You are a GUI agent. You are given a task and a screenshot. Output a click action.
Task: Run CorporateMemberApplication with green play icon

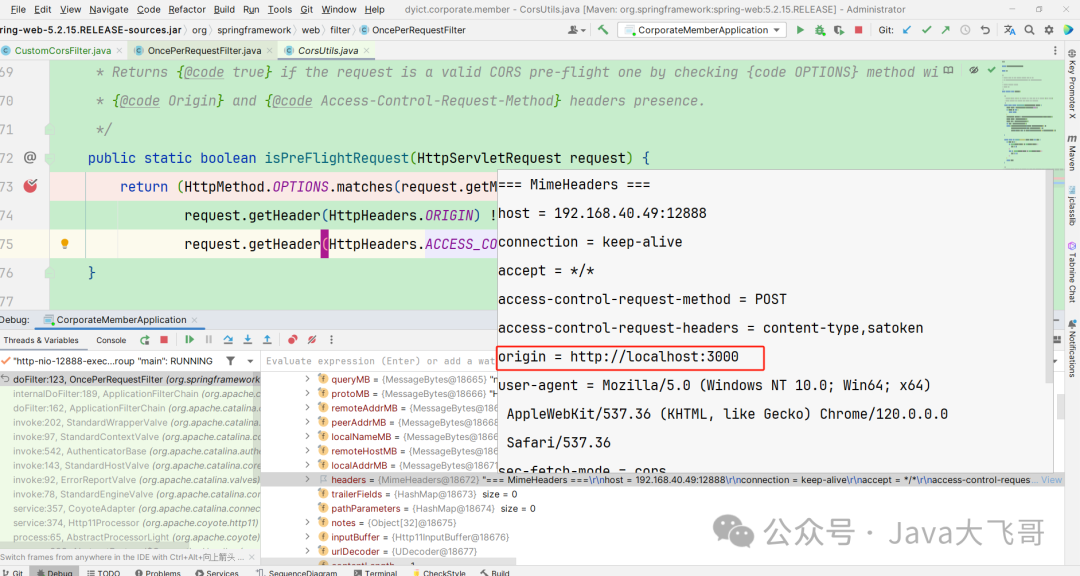click(800, 30)
